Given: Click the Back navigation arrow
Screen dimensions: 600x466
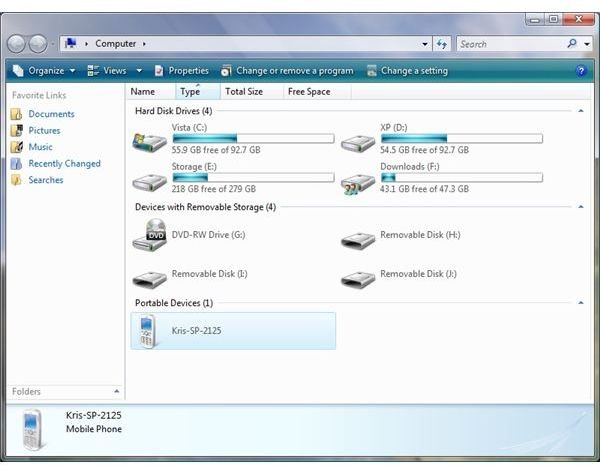Looking at the screenshot, I should tap(16, 44).
